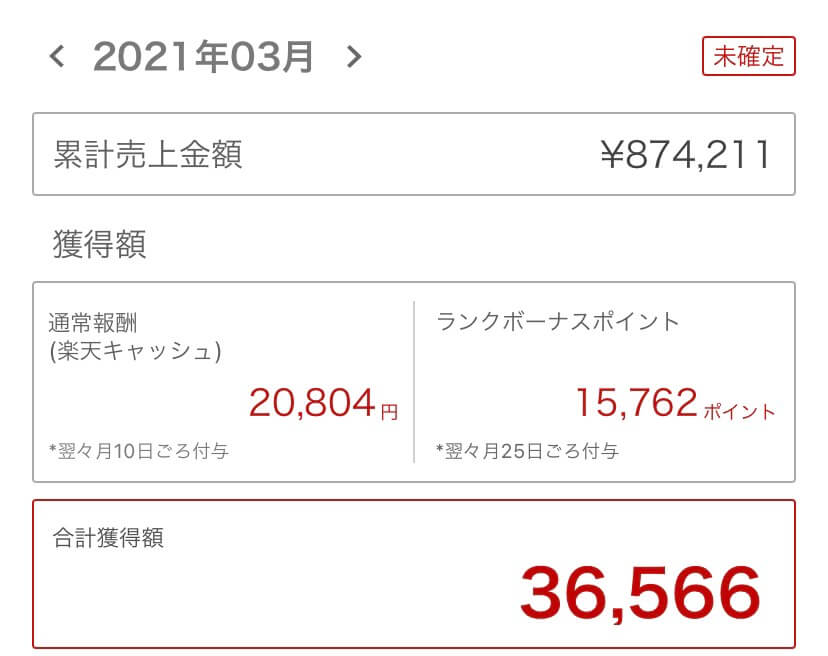
Task: Select the 合計獲得額 label
Action: 108,538
